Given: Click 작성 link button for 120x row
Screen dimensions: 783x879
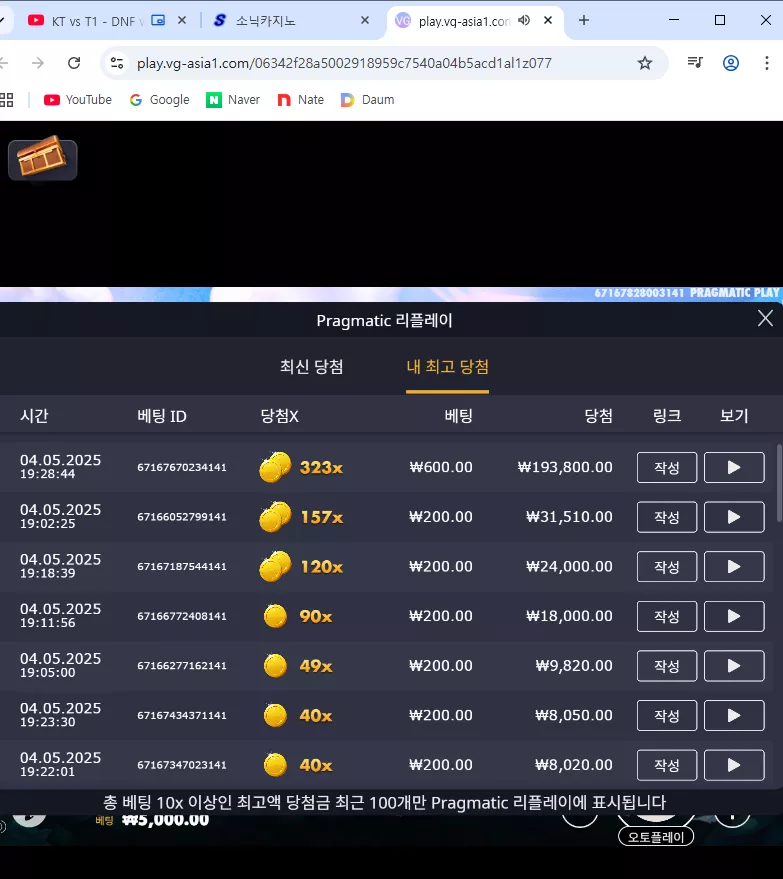Looking at the screenshot, I should [x=667, y=566].
